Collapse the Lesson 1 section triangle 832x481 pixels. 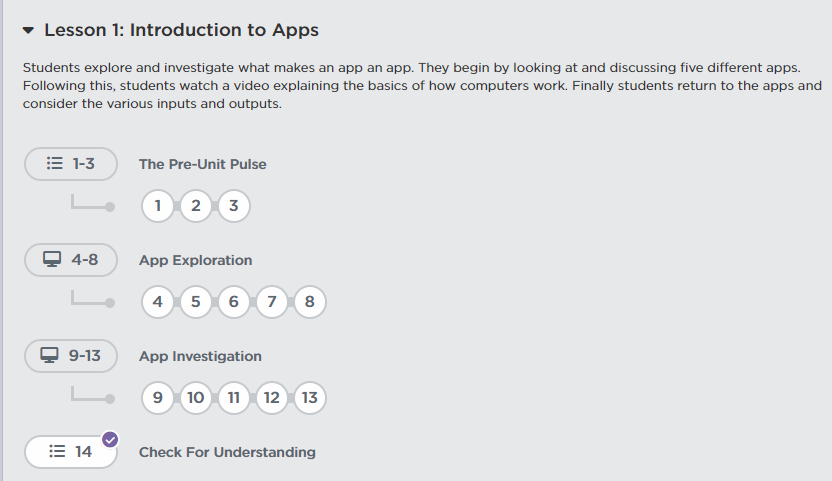pos(28,30)
